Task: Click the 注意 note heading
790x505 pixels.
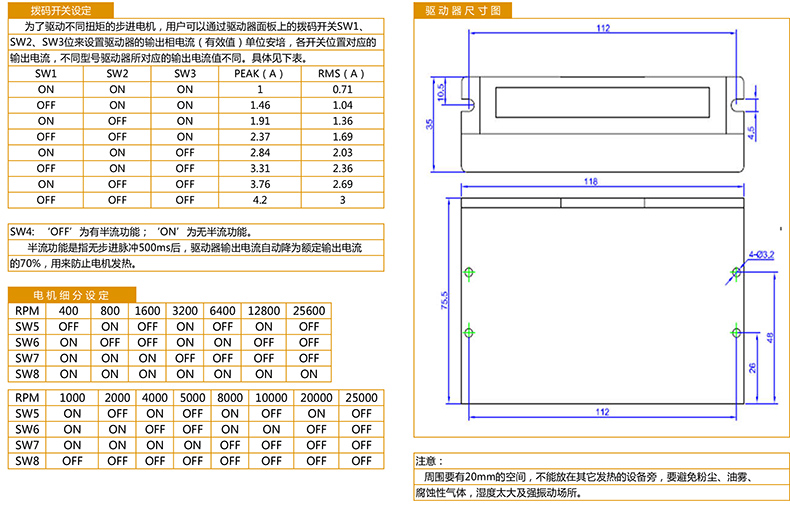Action: pyautogui.click(x=428, y=461)
